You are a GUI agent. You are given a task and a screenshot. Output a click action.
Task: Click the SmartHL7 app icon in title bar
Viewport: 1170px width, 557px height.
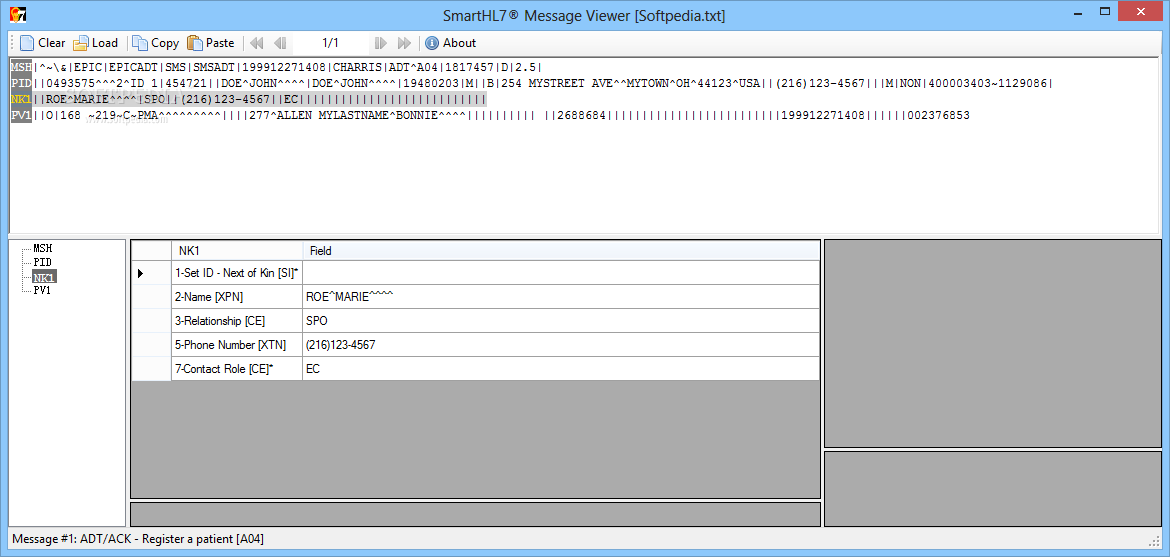point(19,15)
